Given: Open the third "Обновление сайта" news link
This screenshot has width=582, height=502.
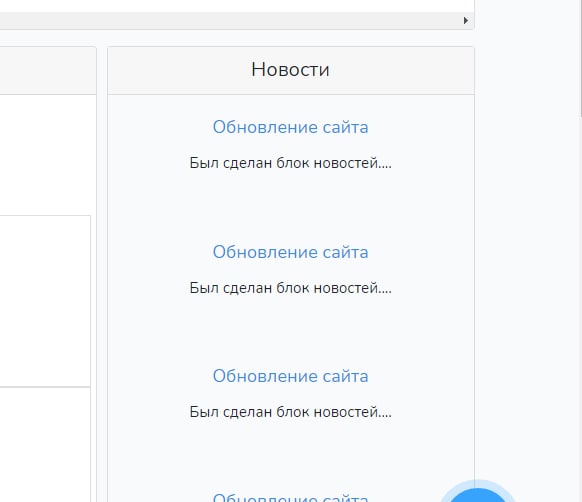Looking at the screenshot, I should (290, 376).
